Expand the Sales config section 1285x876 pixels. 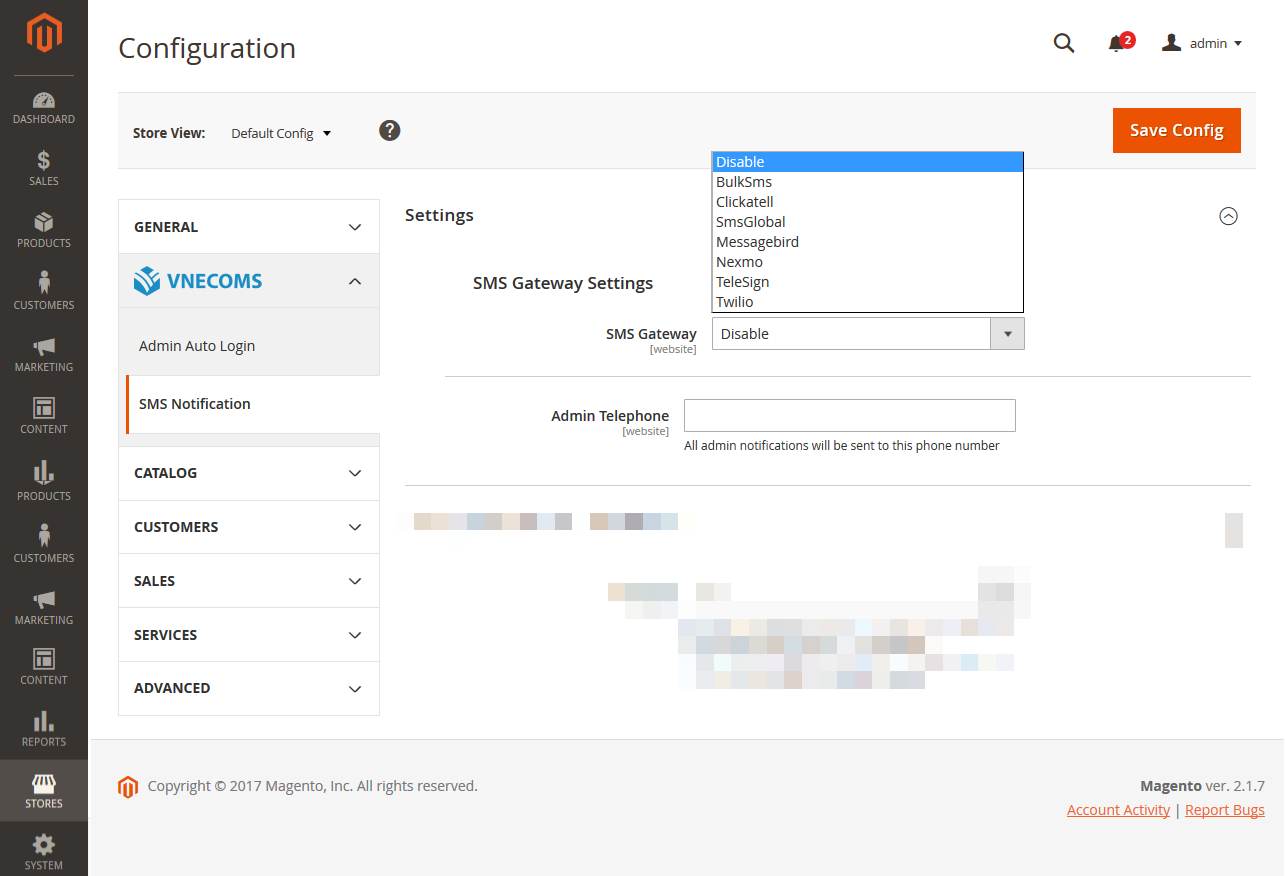coord(249,581)
